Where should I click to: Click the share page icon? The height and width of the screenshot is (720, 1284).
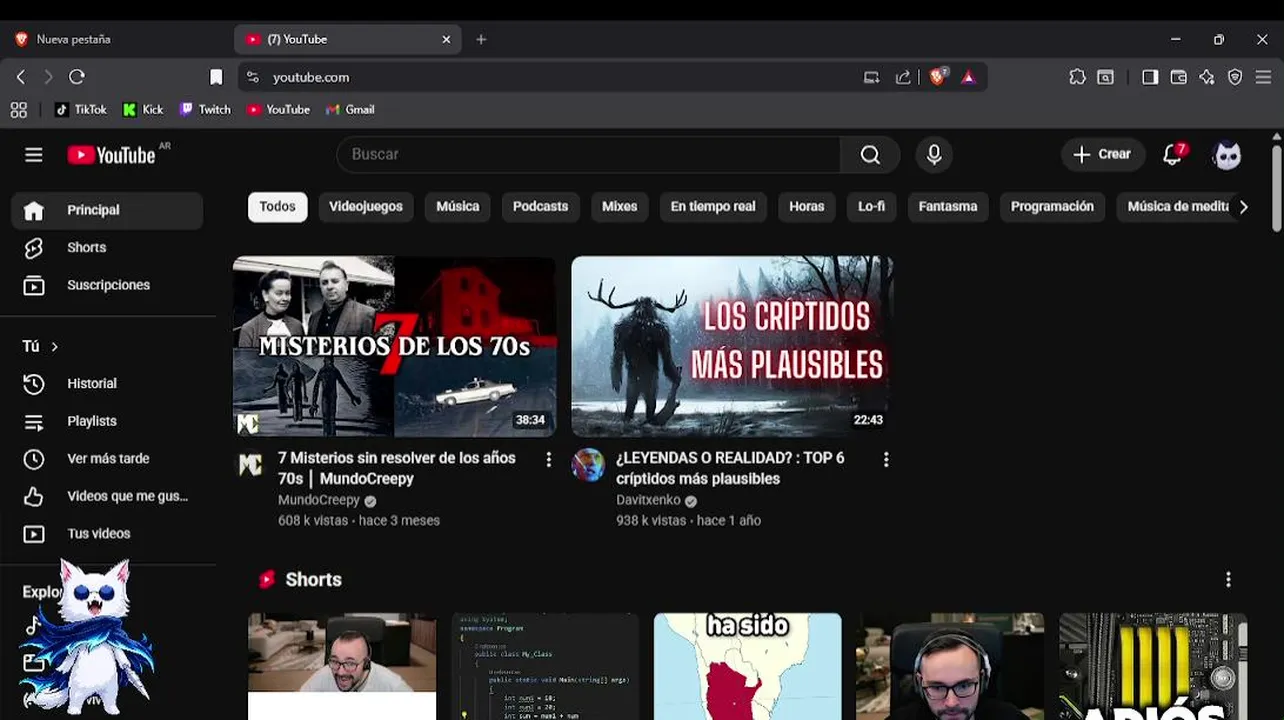(903, 77)
